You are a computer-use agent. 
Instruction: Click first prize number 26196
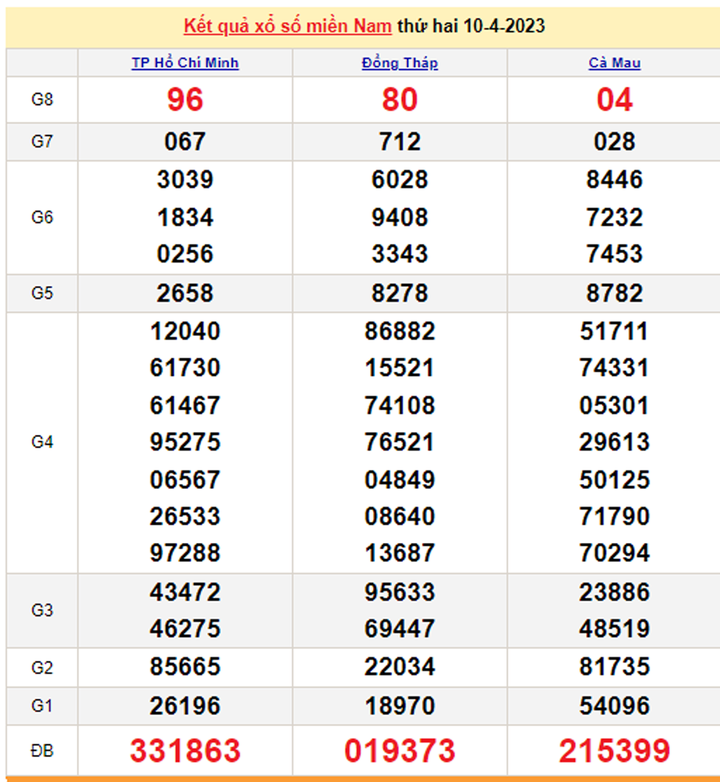(x=185, y=705)
